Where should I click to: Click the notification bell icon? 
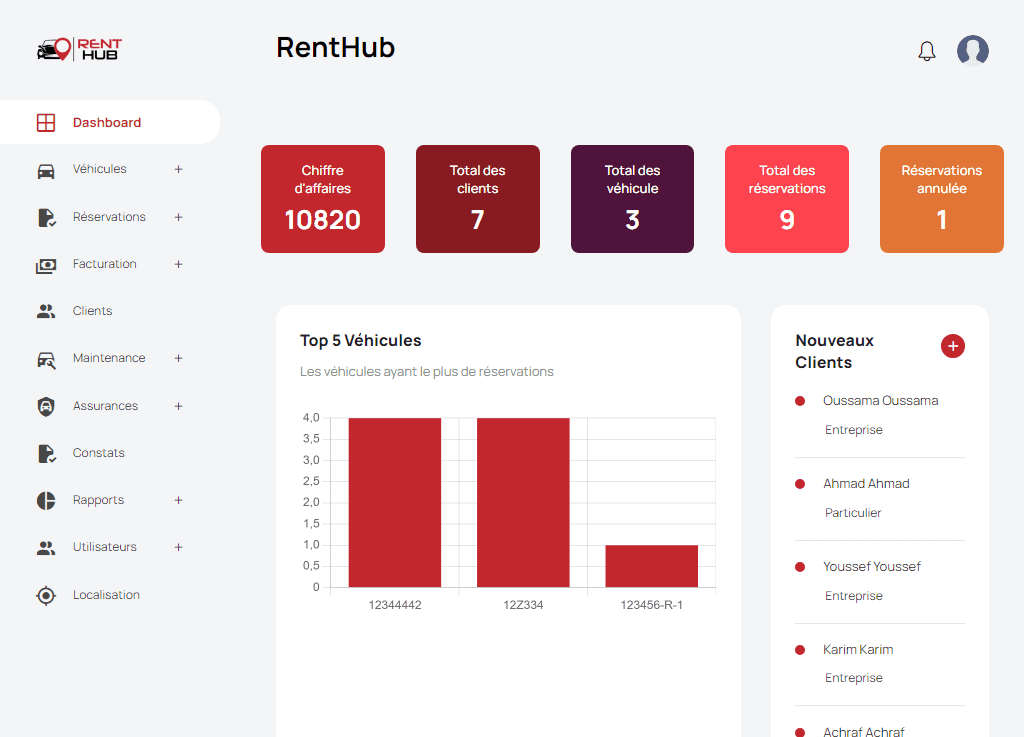[927, 51]
